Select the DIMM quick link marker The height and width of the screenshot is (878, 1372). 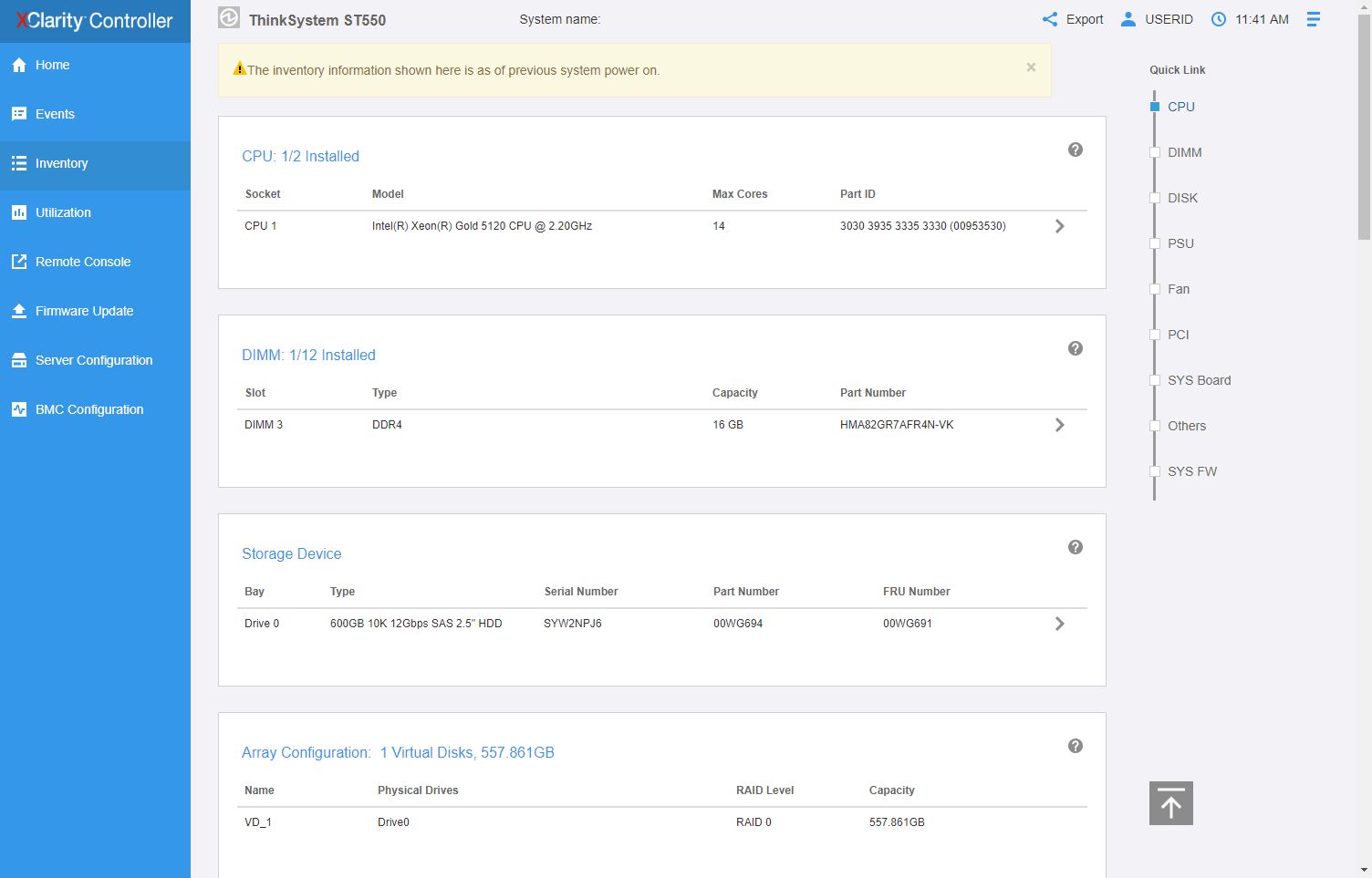point(1155,152)
